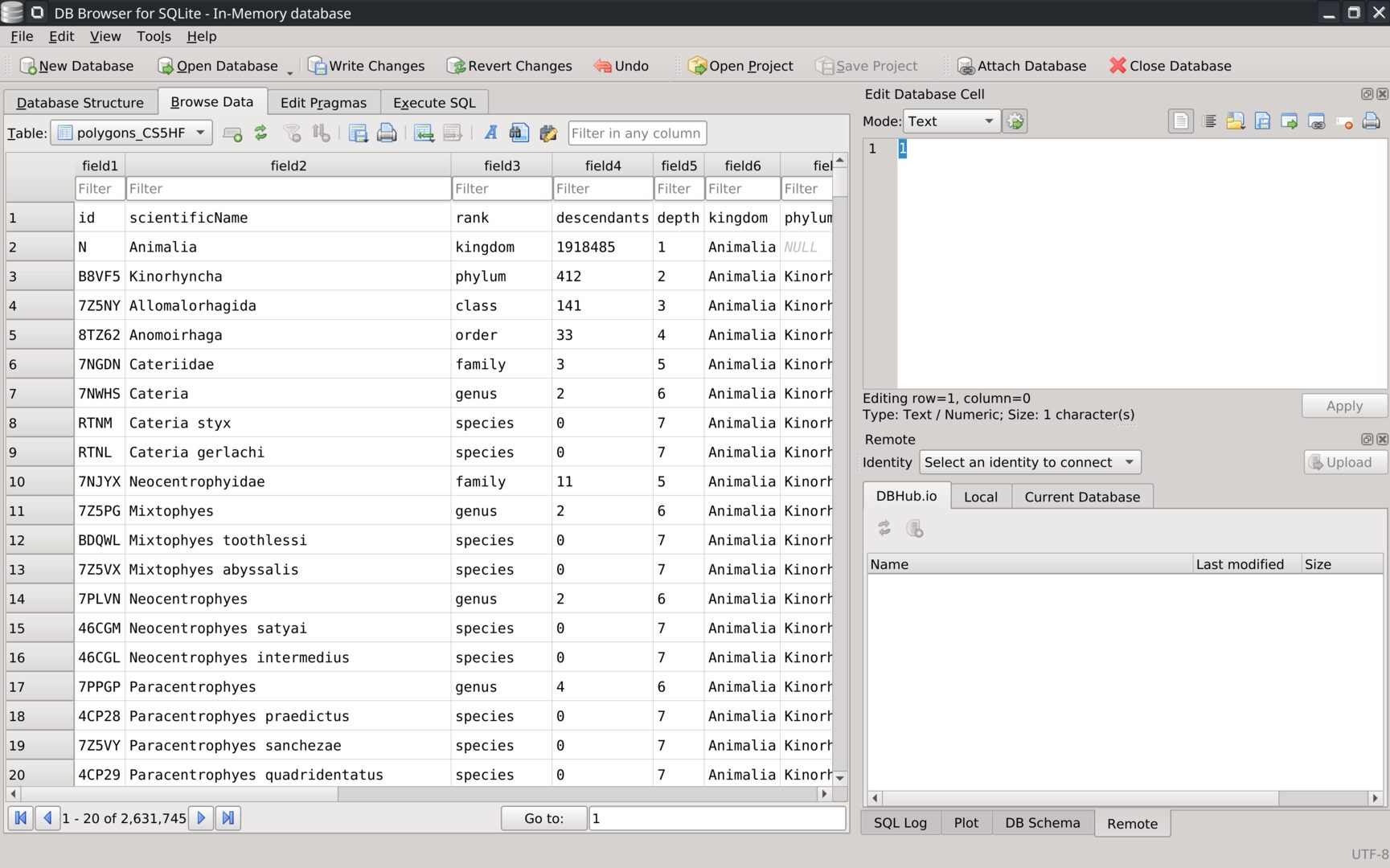Switch to the DB Schema bottom tab
The image size is (1390, 868).
[1043, 823]
